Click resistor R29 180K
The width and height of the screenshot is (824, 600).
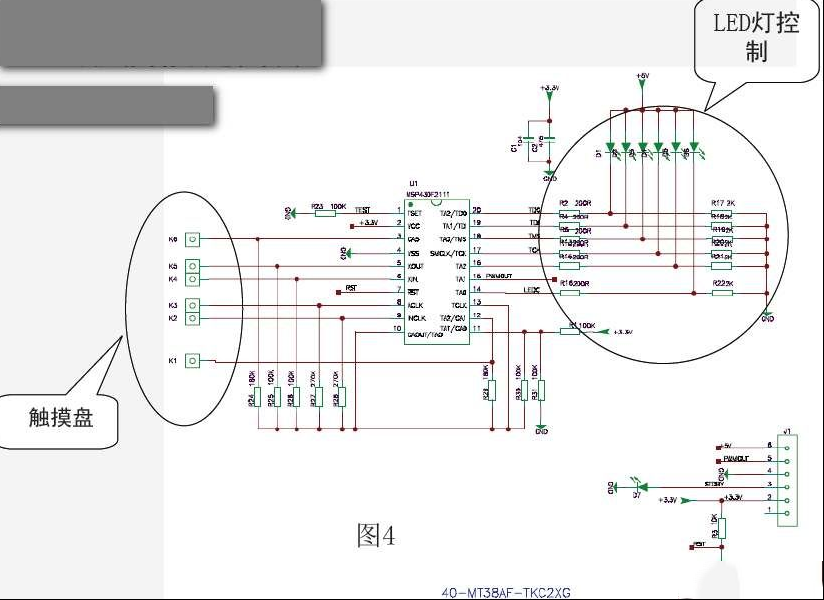(492, 390)
